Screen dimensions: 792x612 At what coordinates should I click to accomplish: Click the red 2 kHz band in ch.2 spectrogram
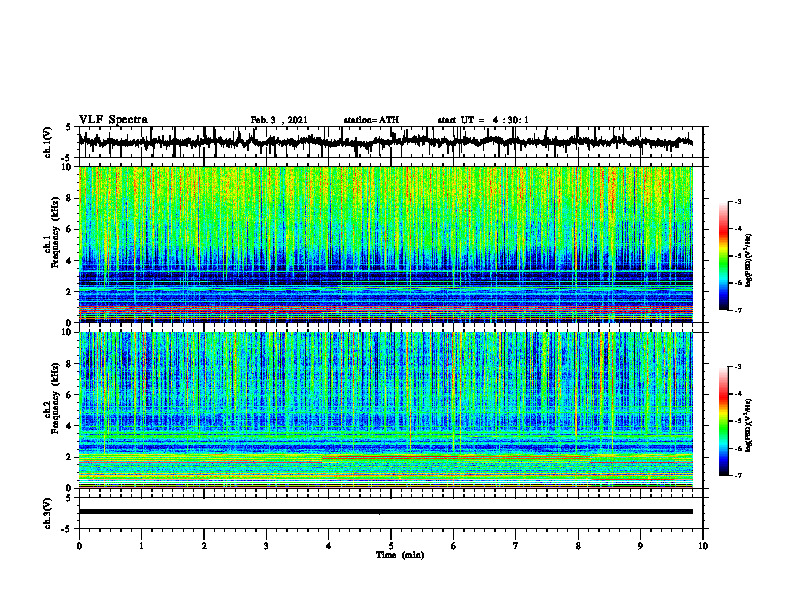tap(455, 457)
